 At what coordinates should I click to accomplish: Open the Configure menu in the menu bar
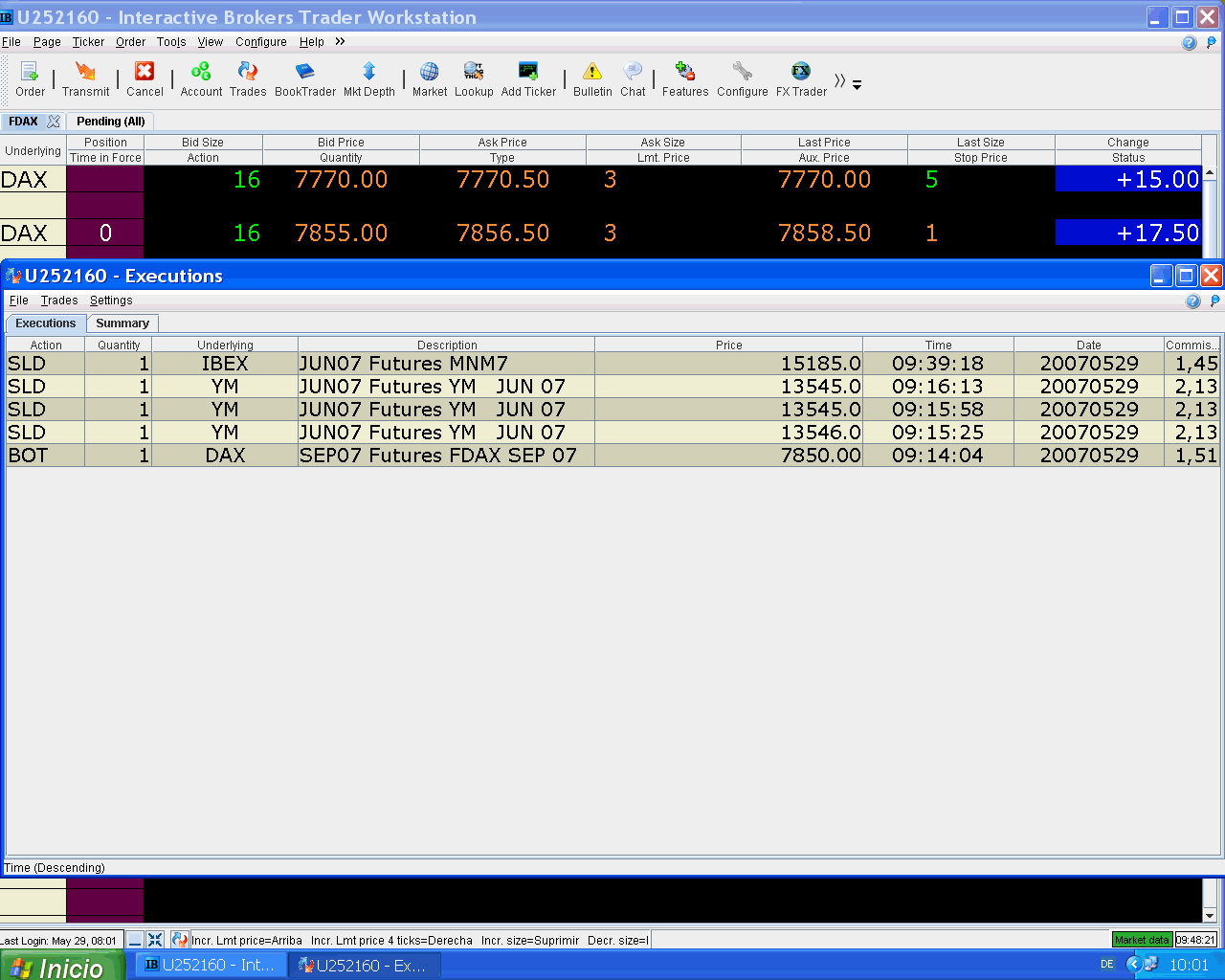coord(261,42)
